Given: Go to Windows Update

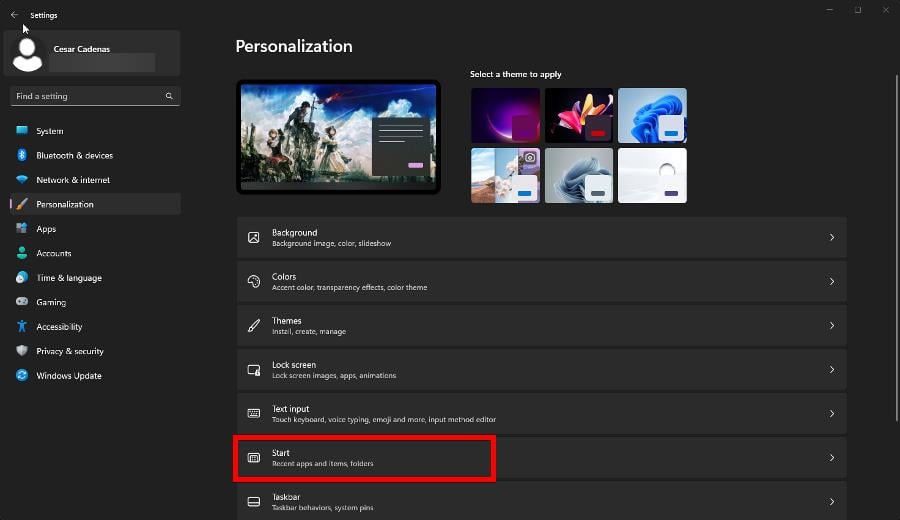Looking at the screenshot, I should [95, 375].
